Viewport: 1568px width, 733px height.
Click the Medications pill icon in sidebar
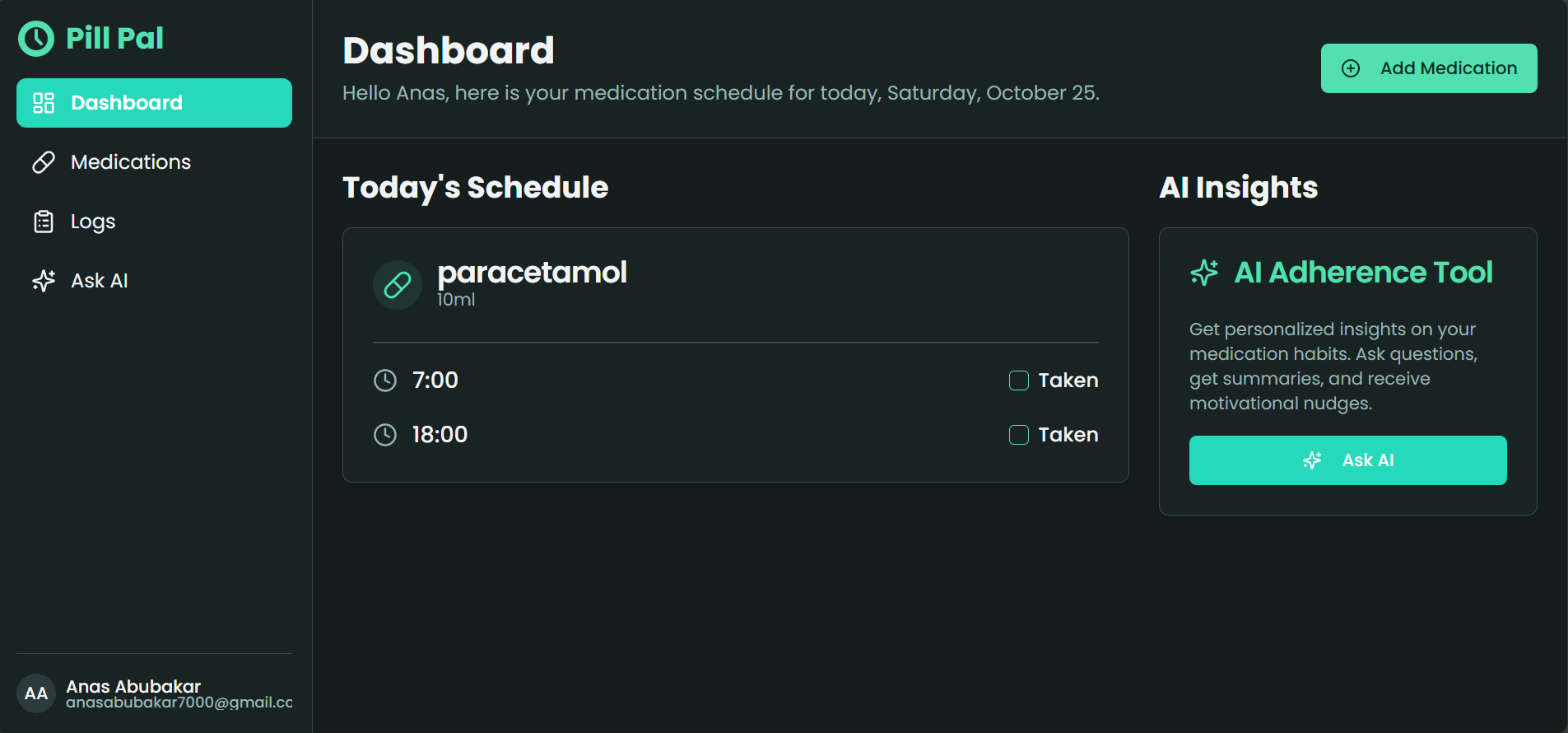coord(44,162)
